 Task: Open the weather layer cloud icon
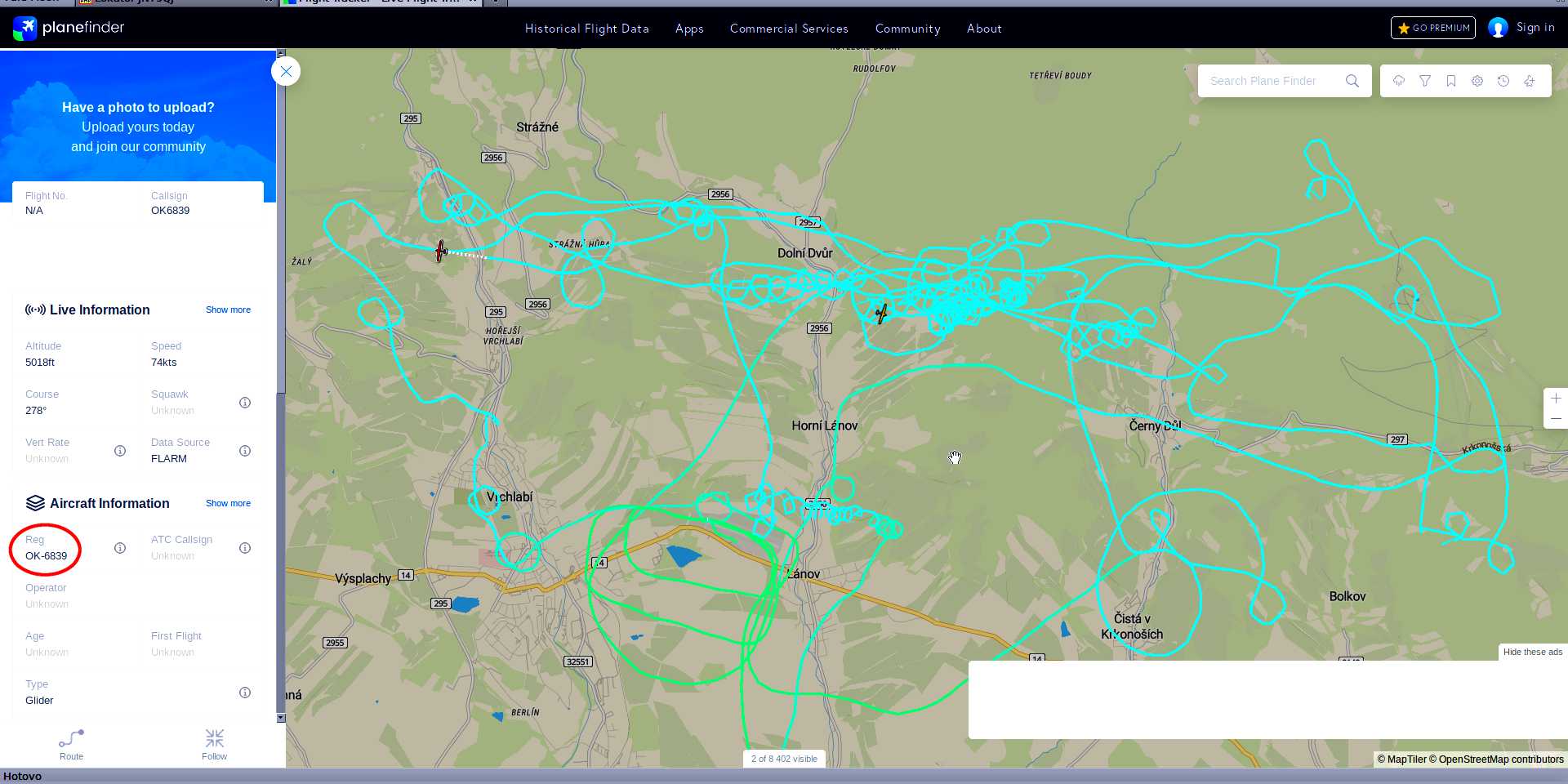coord(1399,81)
